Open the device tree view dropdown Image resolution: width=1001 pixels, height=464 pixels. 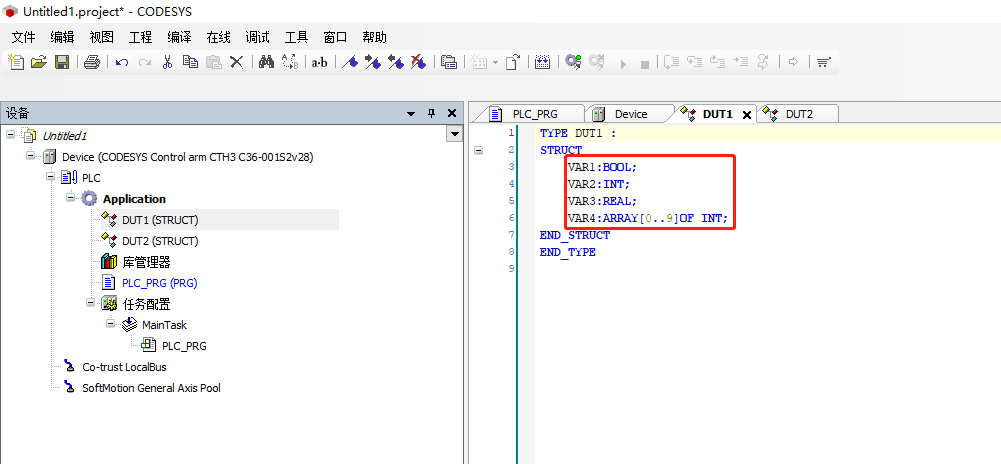[x=455, y=134]
